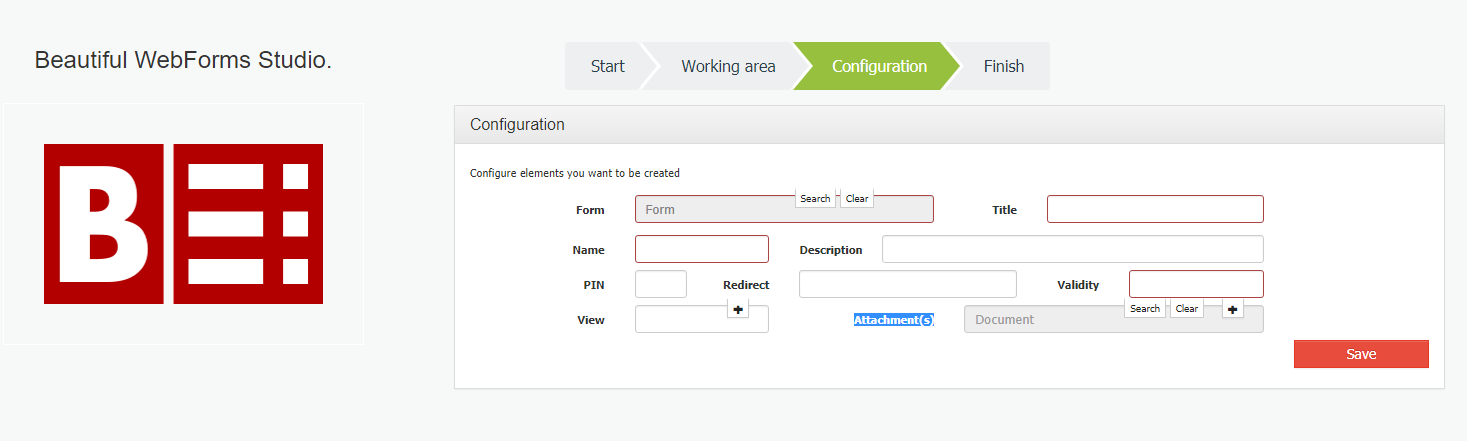1467x441 pixels.
Task: Focus the Description input field
Action: pyautogui.click(x=1072, y=249)
